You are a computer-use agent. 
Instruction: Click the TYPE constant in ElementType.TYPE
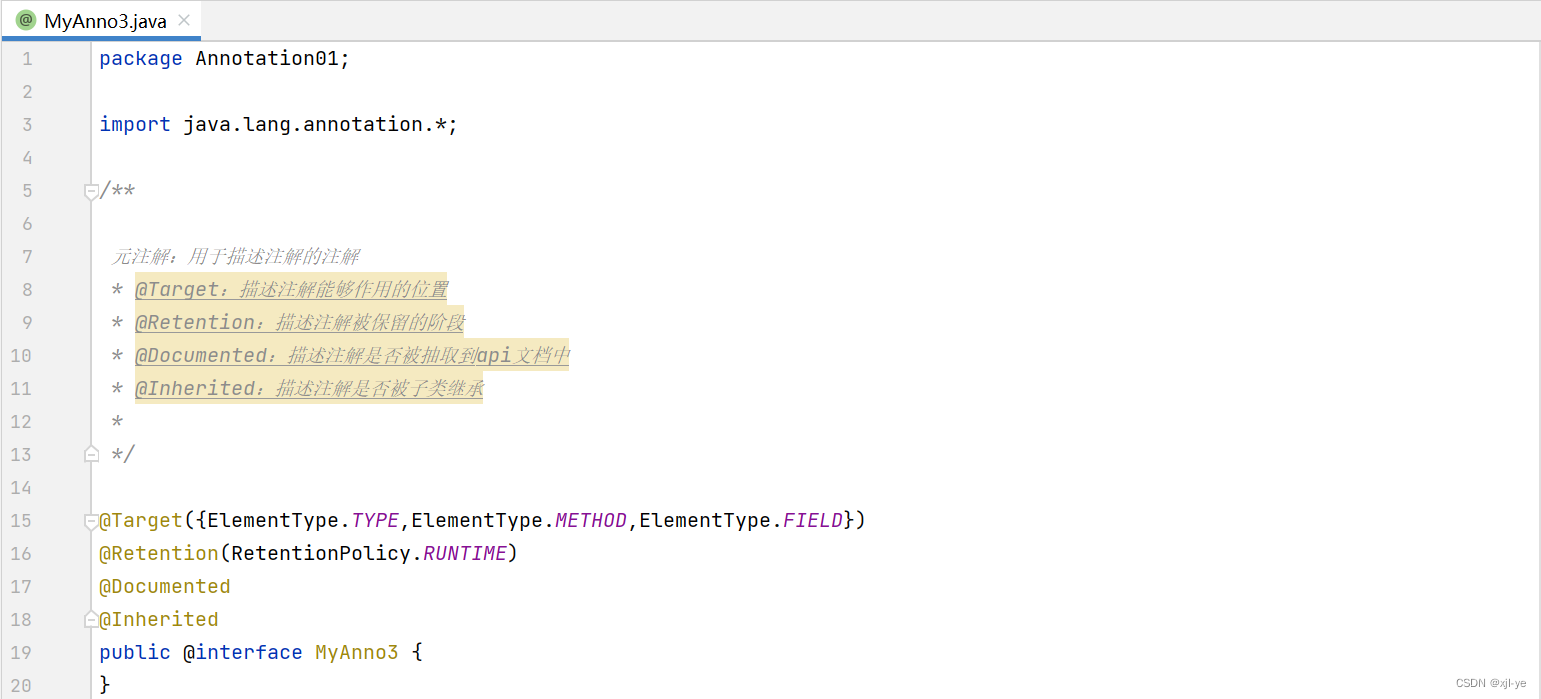tap(375, 520)
